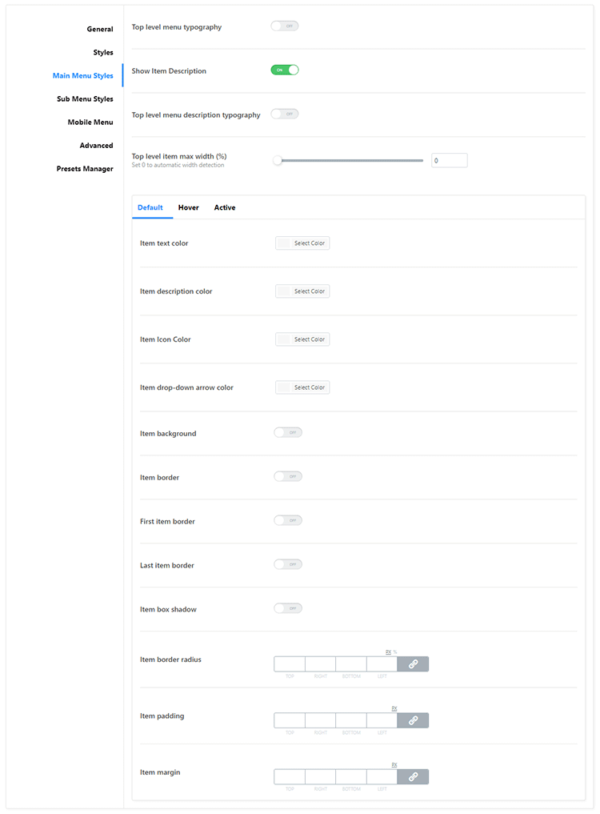Viewport: 600px width, 814px height.
Task: Toggle Show Item Description off
Action: tap(285, 70)
